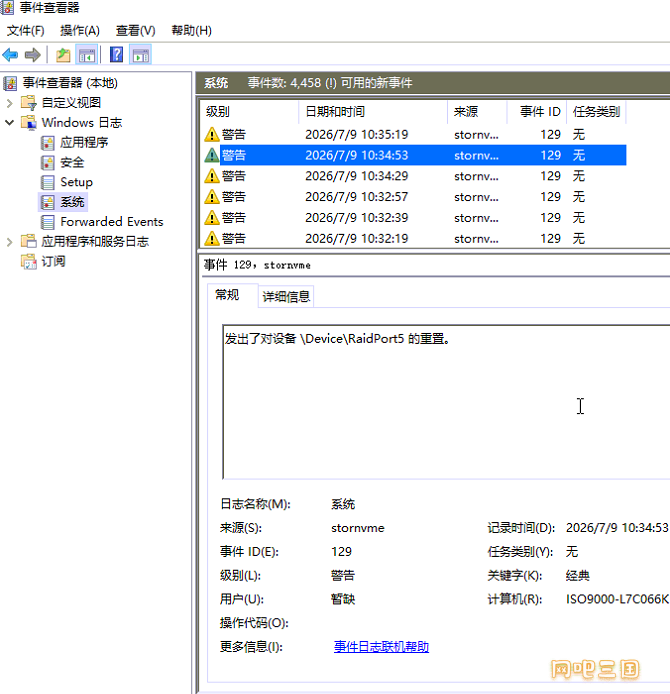
Task: Select event dated 2026/7/9 10:34:29
Action: [x=415, y=176]
